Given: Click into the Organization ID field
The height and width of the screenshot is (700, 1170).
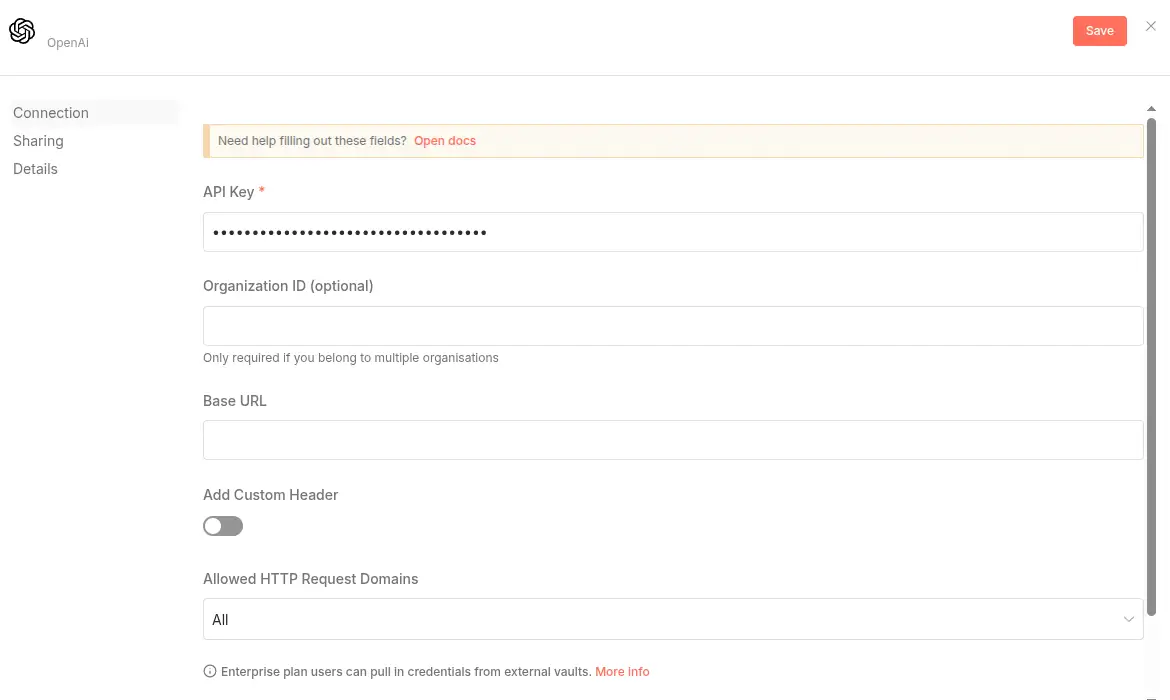Looking at the screenshot, I should (672, 326).
